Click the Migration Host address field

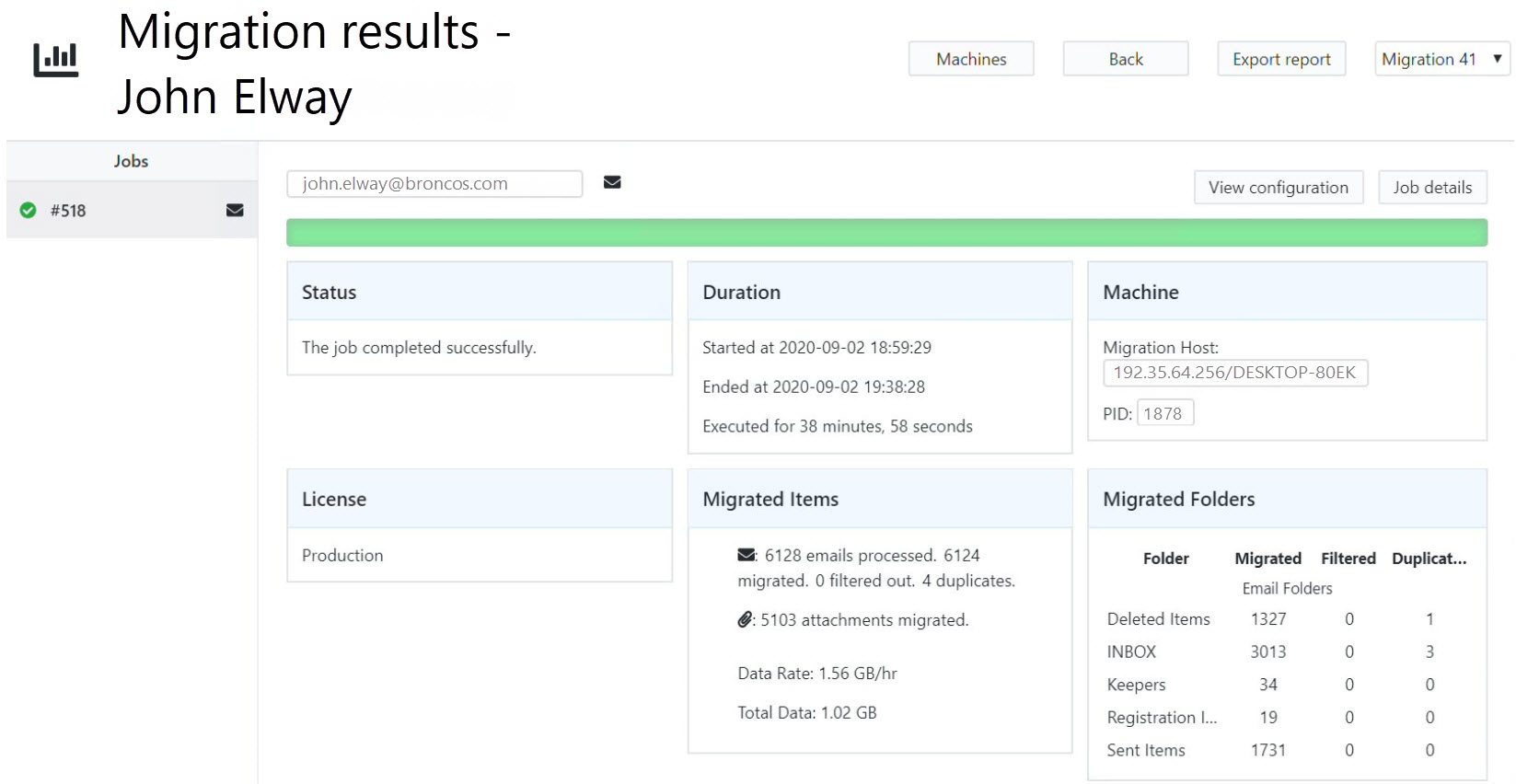coord(1235,373)
